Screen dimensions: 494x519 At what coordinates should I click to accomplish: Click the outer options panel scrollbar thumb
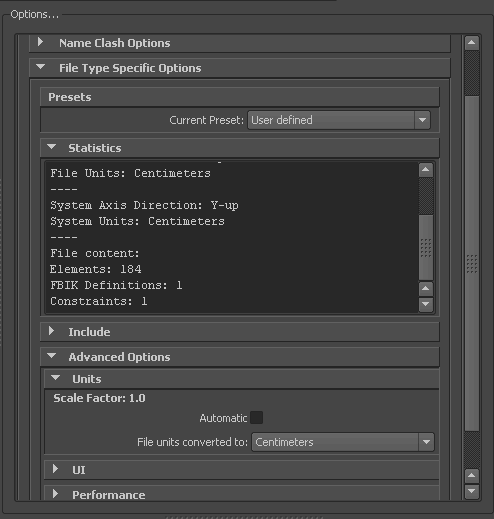point(472,263)
